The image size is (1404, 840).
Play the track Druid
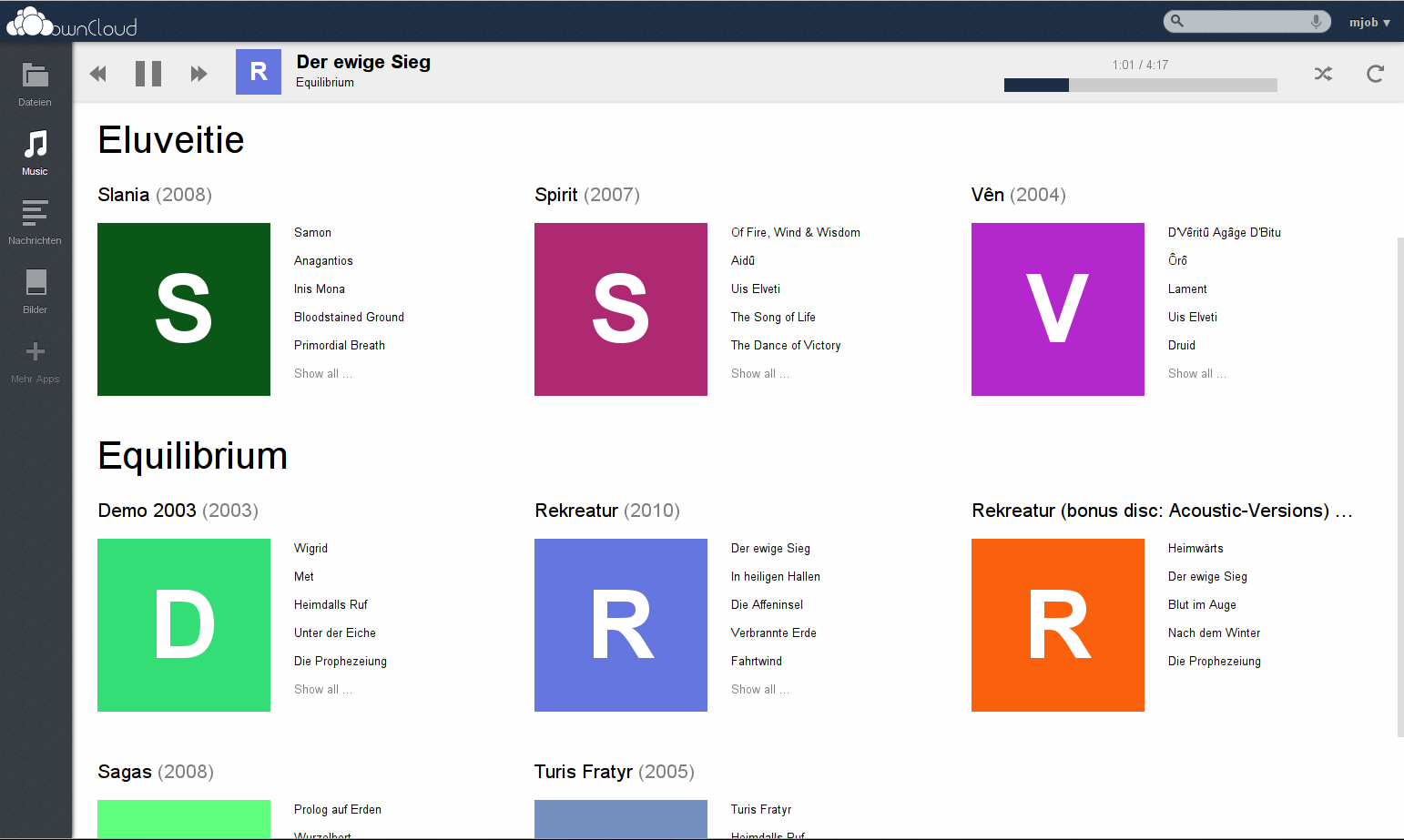pos(1182,346)
